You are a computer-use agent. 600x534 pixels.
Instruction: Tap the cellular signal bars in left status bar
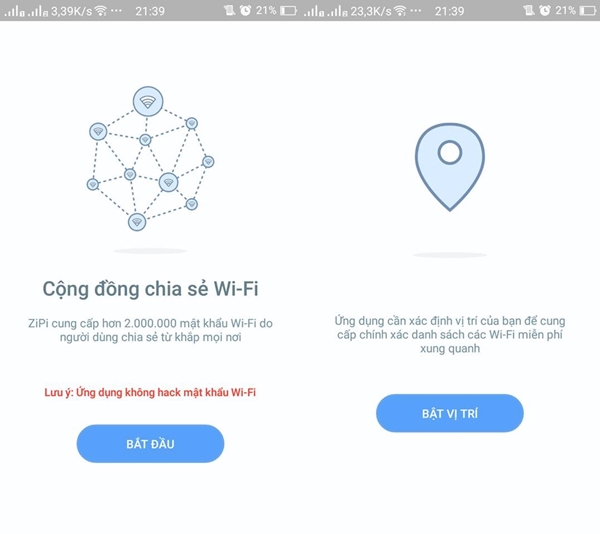pos(26,11)
